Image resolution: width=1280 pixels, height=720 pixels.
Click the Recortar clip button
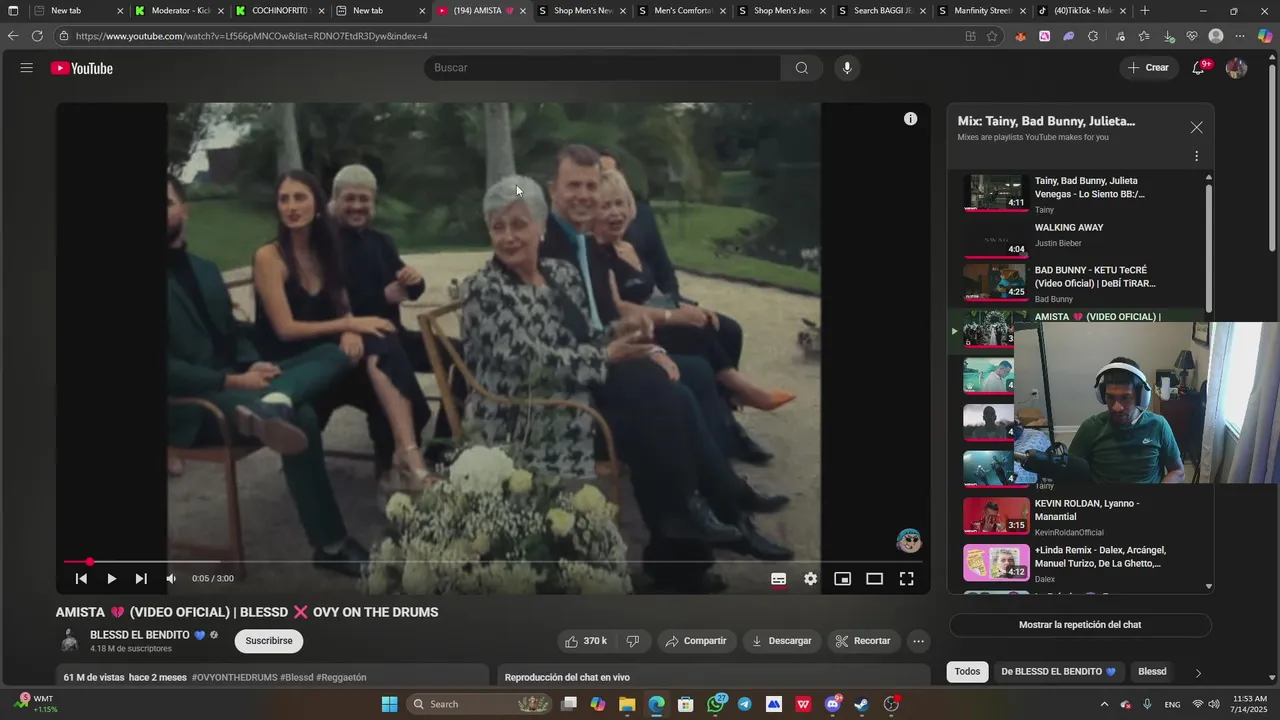863,641
